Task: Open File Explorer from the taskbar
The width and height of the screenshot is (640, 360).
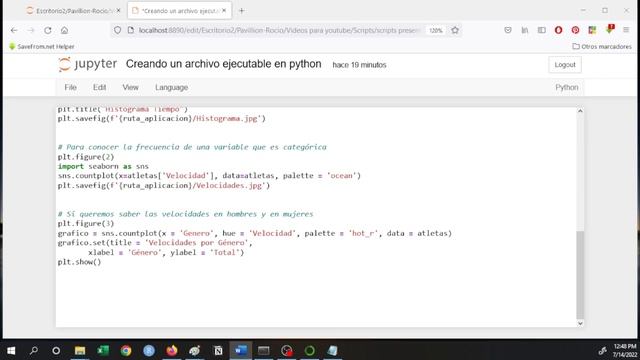Action: [80, 350]
